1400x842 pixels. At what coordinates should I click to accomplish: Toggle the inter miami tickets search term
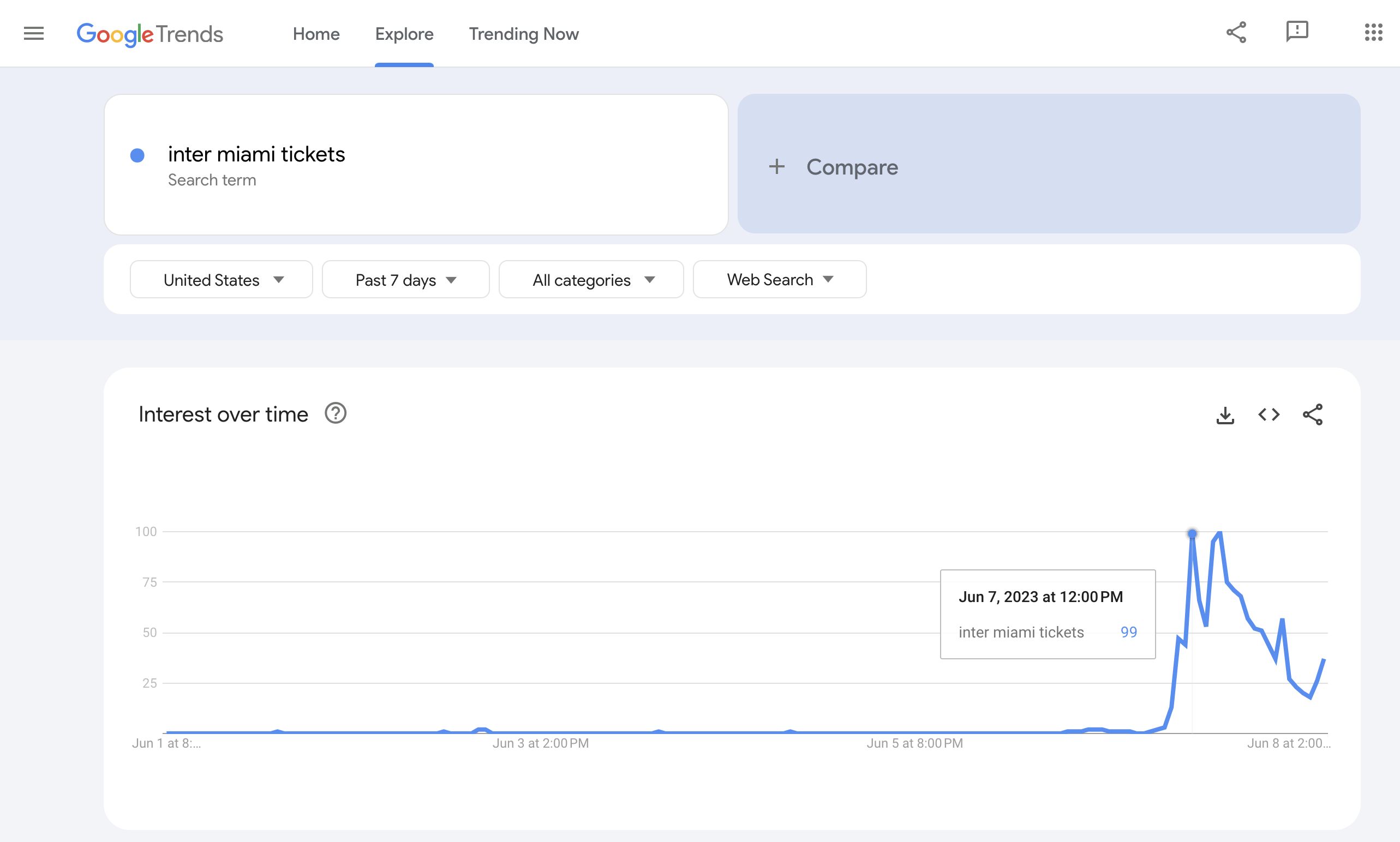[x=139, y=155]
